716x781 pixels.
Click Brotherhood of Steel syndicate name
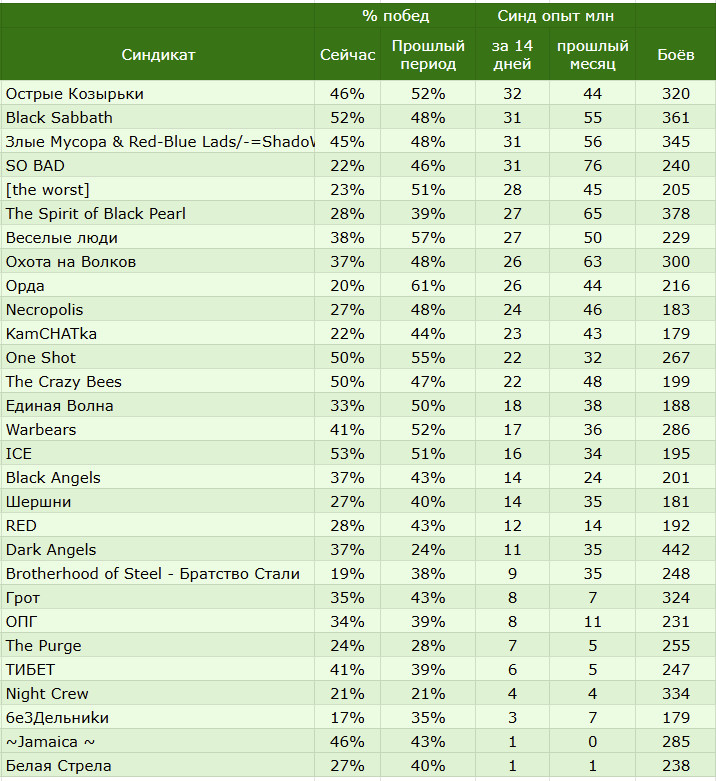(x=153, y=573)
